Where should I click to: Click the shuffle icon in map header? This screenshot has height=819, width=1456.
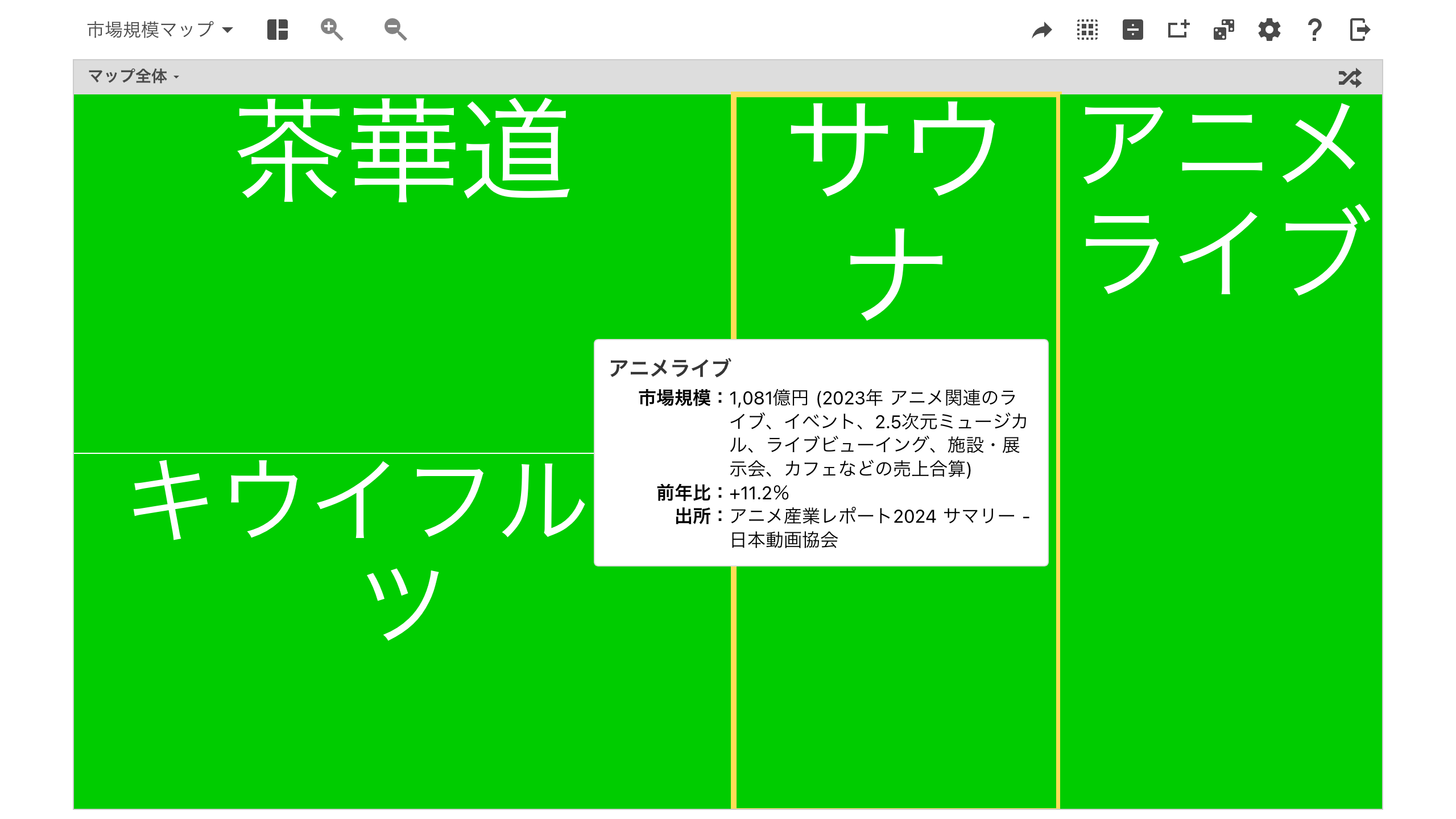coord(1350,77)
